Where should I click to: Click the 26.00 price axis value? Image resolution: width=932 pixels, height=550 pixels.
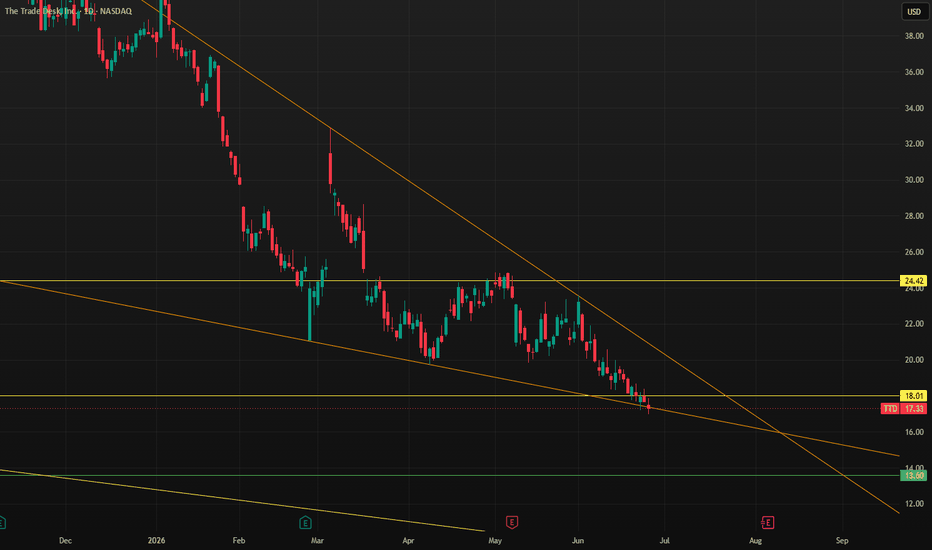pos(914,252)
